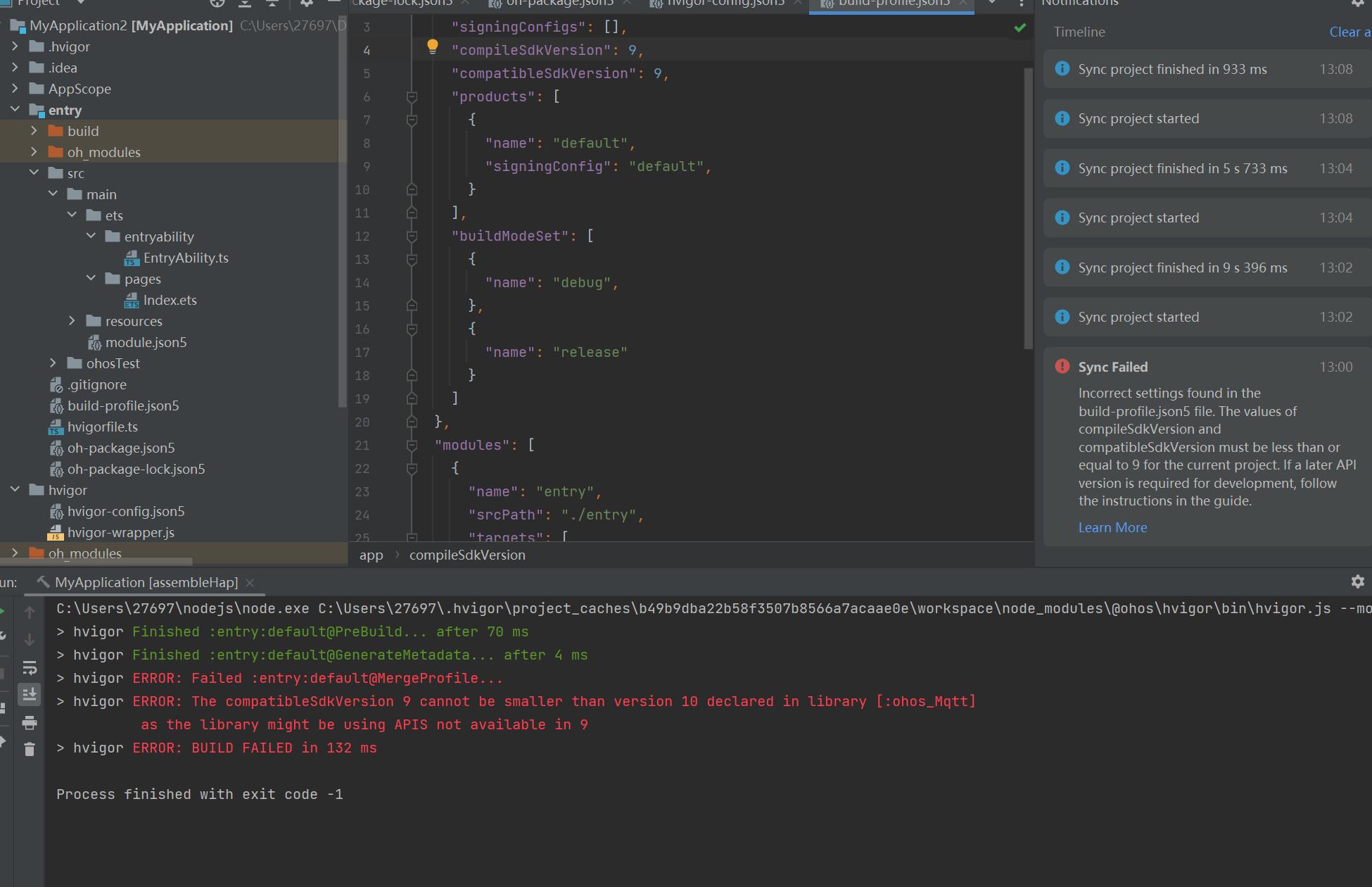Open oh-package.json5 in the project tree
The height and width of the screenshot is (887, 1372).
(121, 448)
